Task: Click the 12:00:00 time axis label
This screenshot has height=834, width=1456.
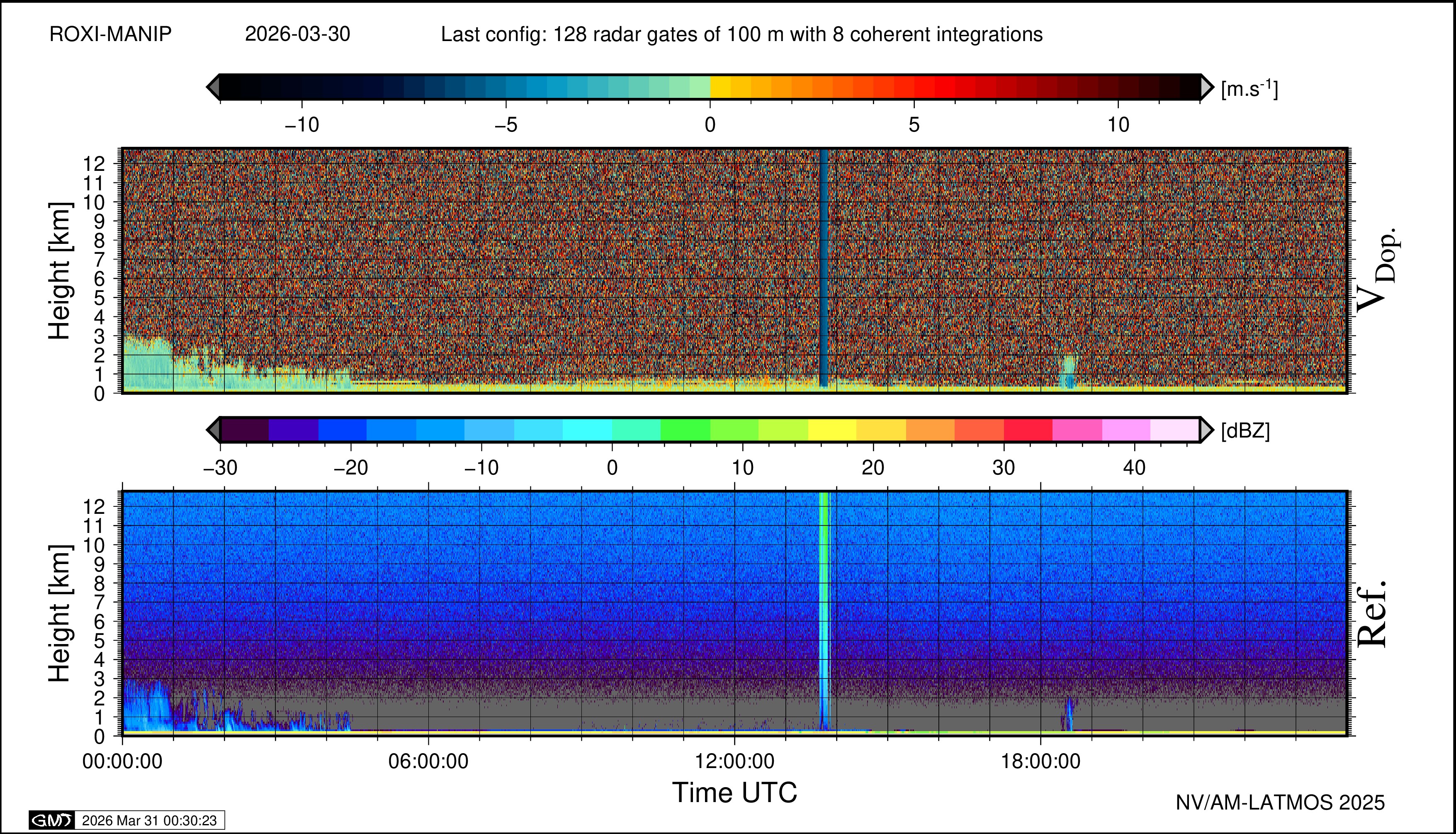Action: pyautogui.click(x=735, y=761)
